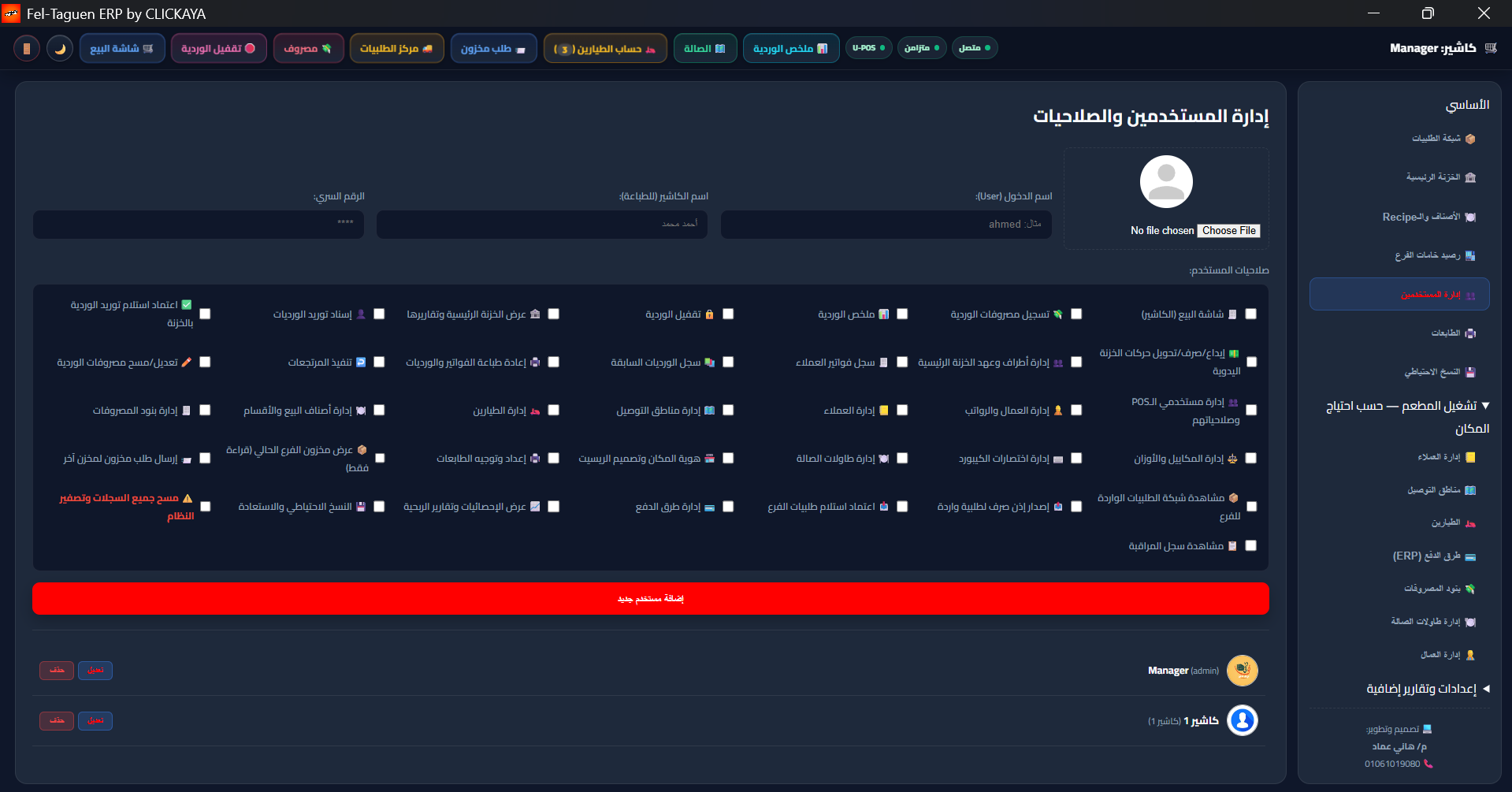This screenshot has height=792, width=1512.
Task: Open مناطق التوصيل sidebar item
Action: pos(1399,490)
